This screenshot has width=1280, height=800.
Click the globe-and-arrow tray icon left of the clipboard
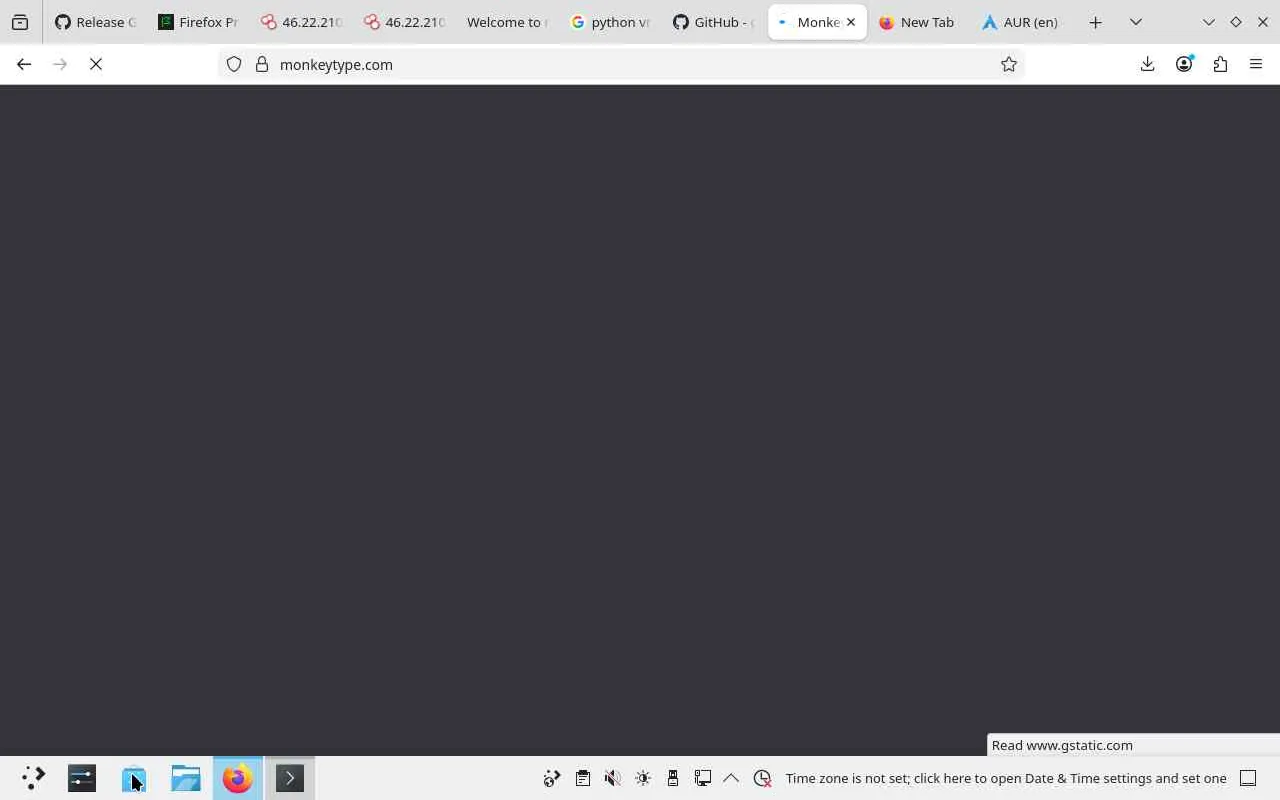pos(552,778)
